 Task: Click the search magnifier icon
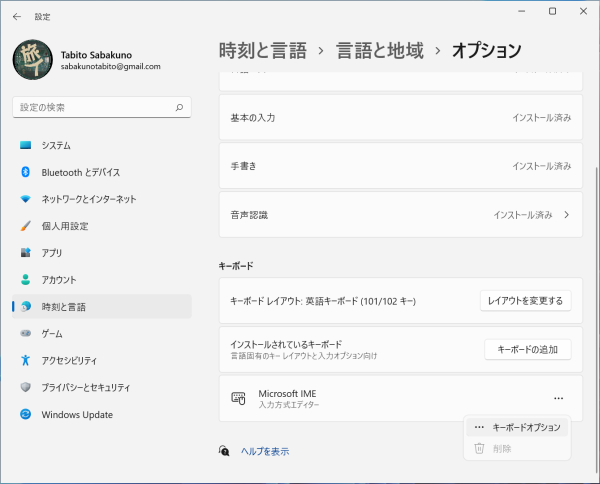[179, 108]
